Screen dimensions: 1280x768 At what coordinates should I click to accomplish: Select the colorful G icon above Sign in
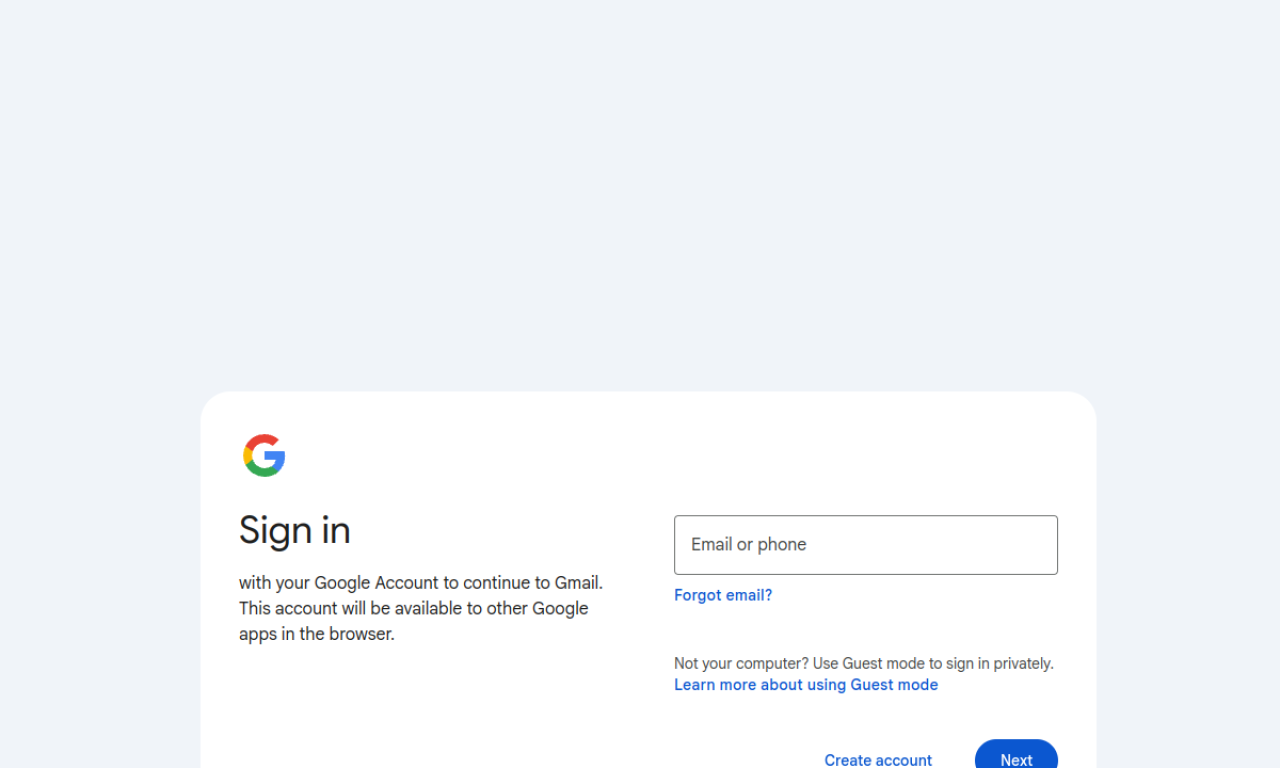[x=263, y=455]
